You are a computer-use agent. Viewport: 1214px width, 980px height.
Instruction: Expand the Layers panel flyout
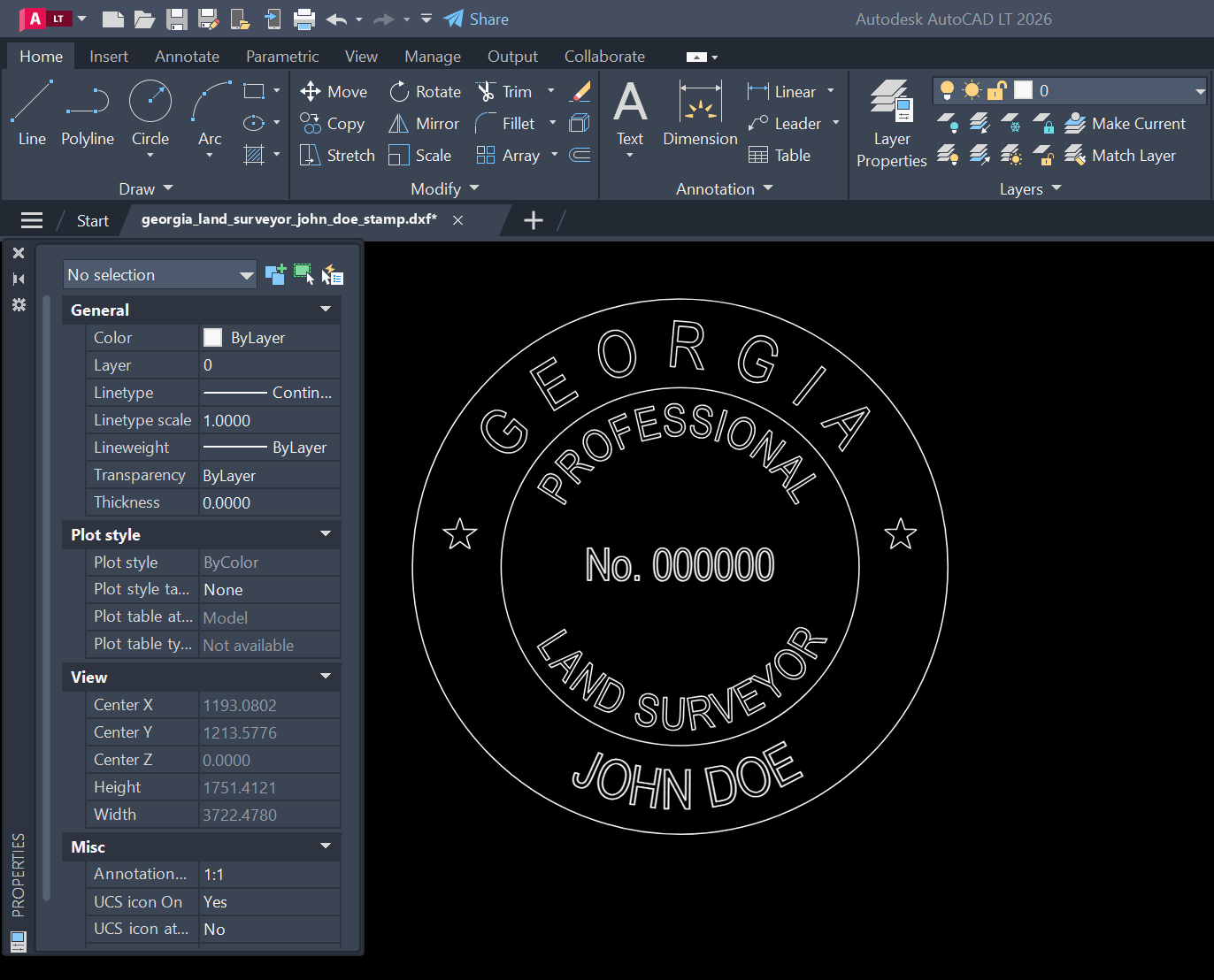click(x=1031, y=188)
